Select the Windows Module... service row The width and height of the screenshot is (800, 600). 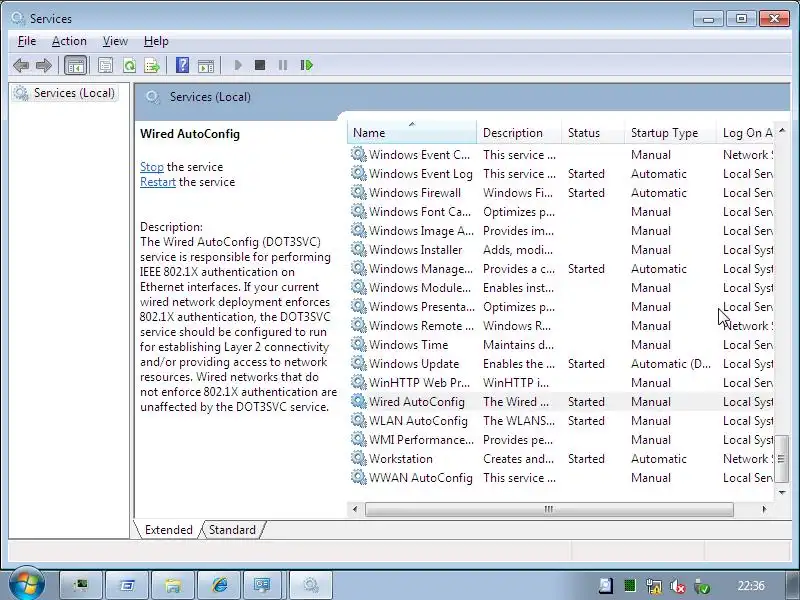561,288
